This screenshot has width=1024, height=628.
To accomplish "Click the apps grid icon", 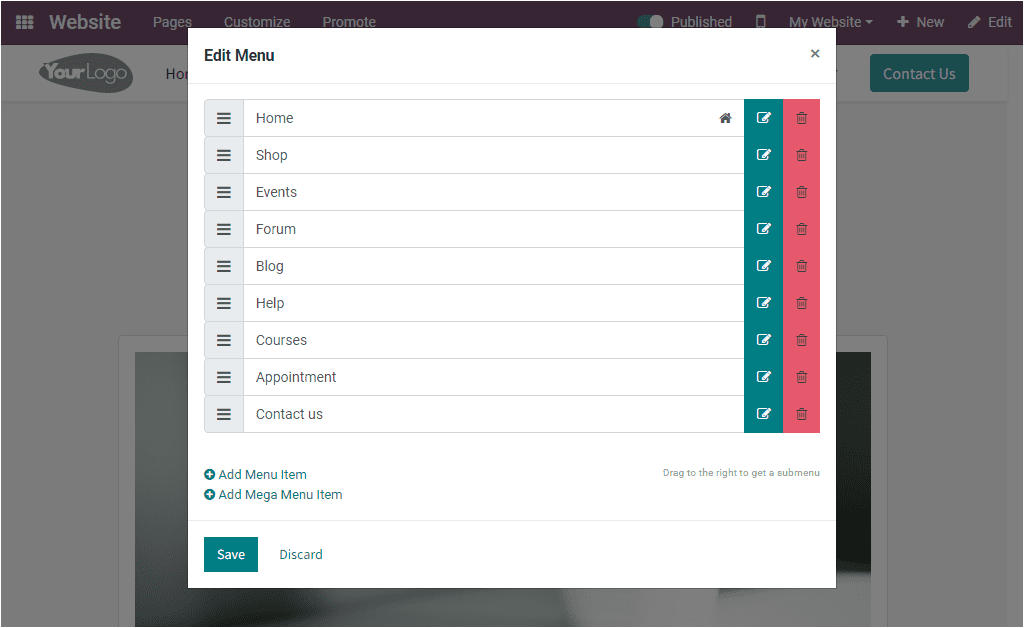I will pyautogui.click(x=24, y=21).
